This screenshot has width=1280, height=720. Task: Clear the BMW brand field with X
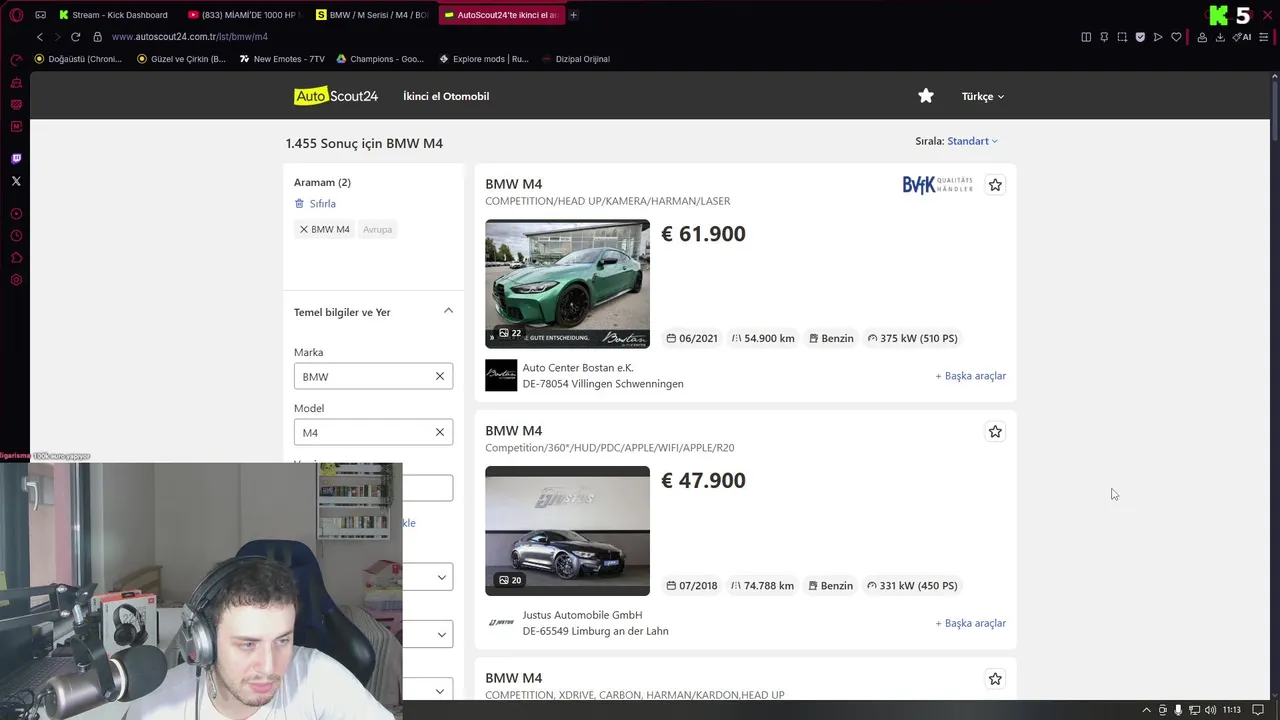[x=440, y=376]
